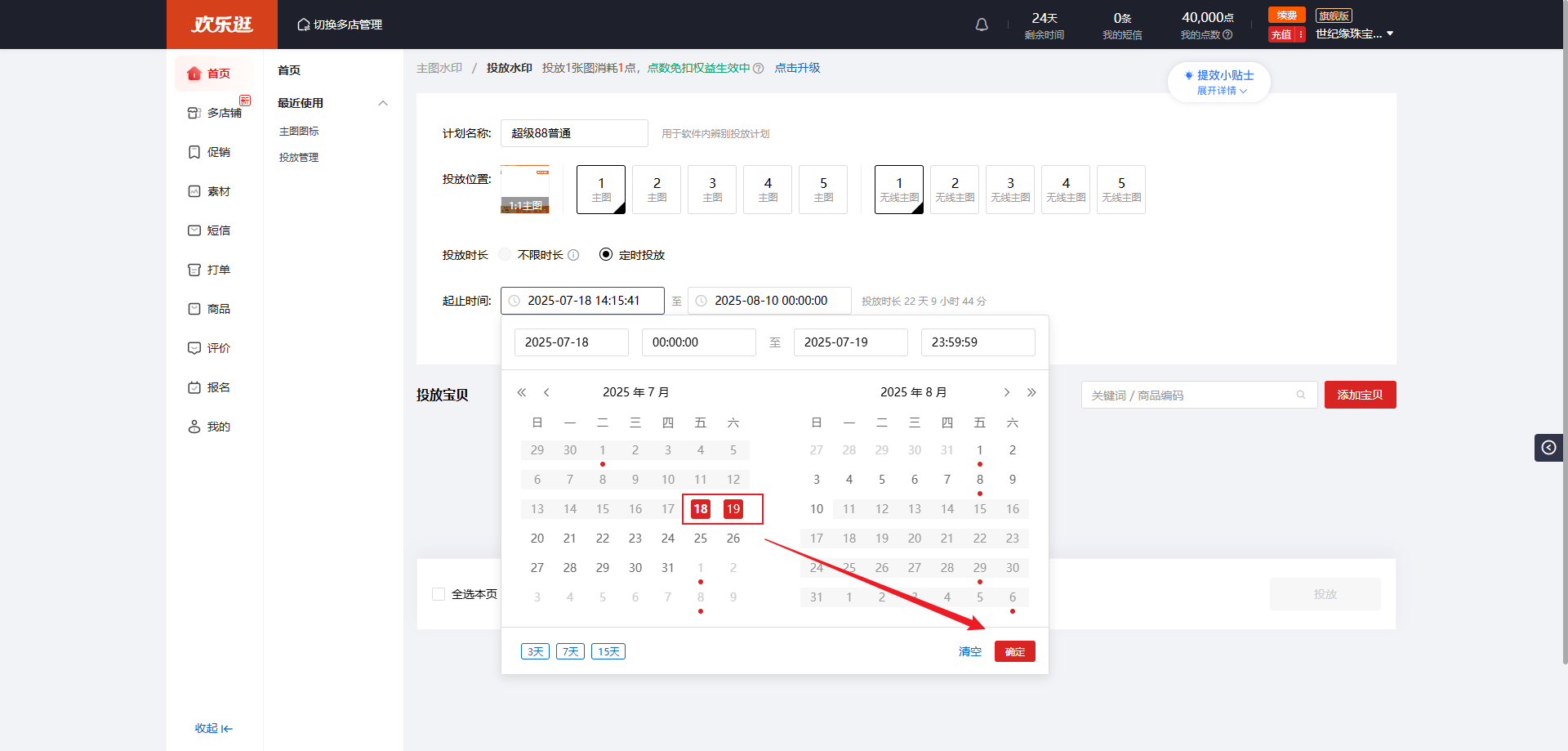Image resolution: width=1568 pixels, height=751 pixels.
Task: Click the next year double-arrow icon
Action: tap(1031, 392)
